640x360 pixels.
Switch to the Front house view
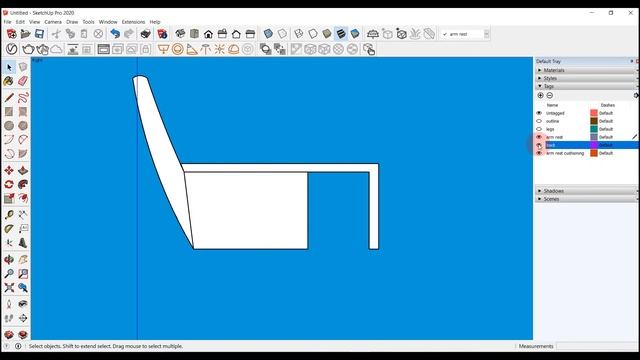click(x=208, y=34)
